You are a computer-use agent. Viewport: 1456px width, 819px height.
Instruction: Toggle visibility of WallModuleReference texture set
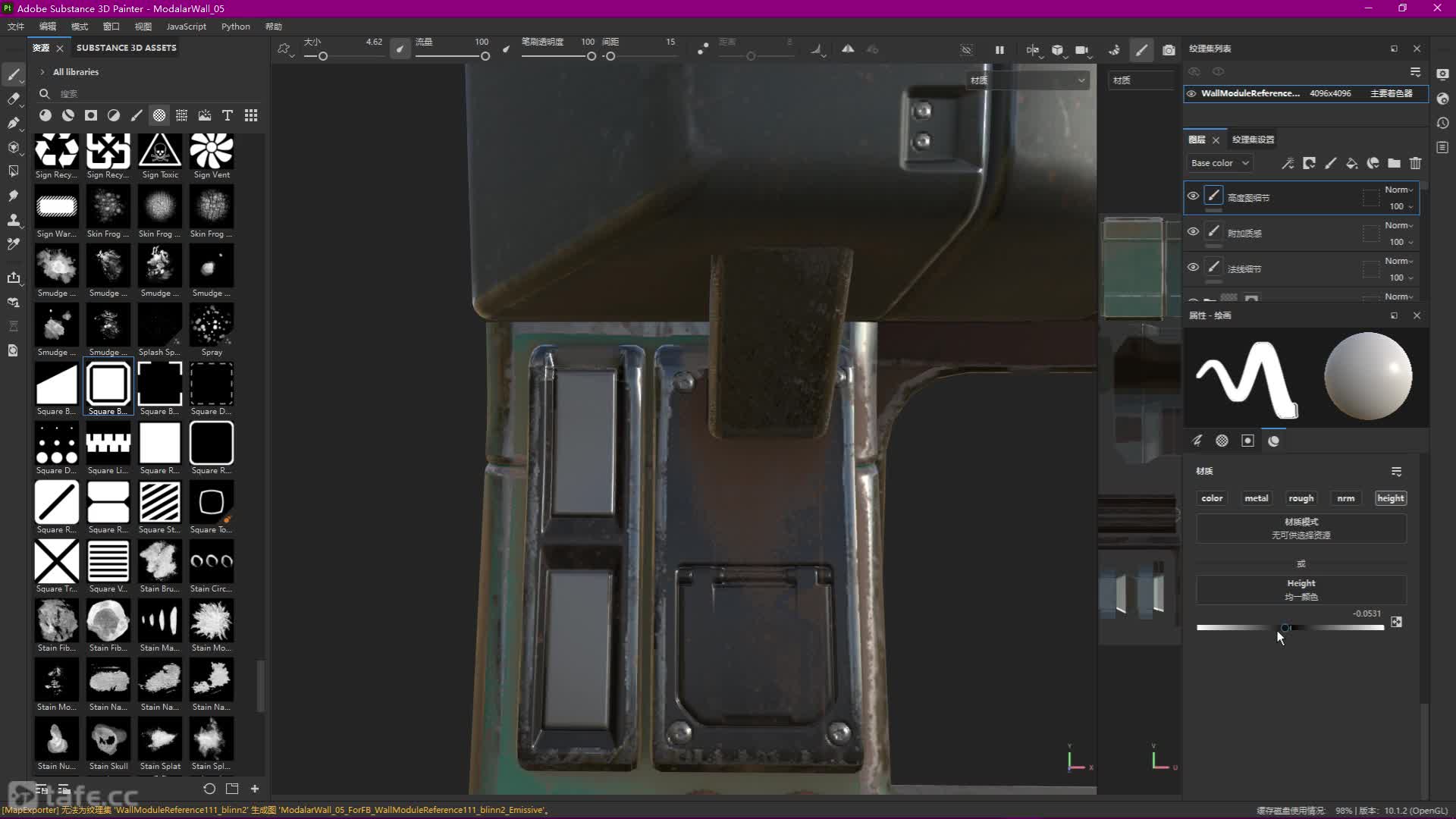click(x=1191, y=93)
